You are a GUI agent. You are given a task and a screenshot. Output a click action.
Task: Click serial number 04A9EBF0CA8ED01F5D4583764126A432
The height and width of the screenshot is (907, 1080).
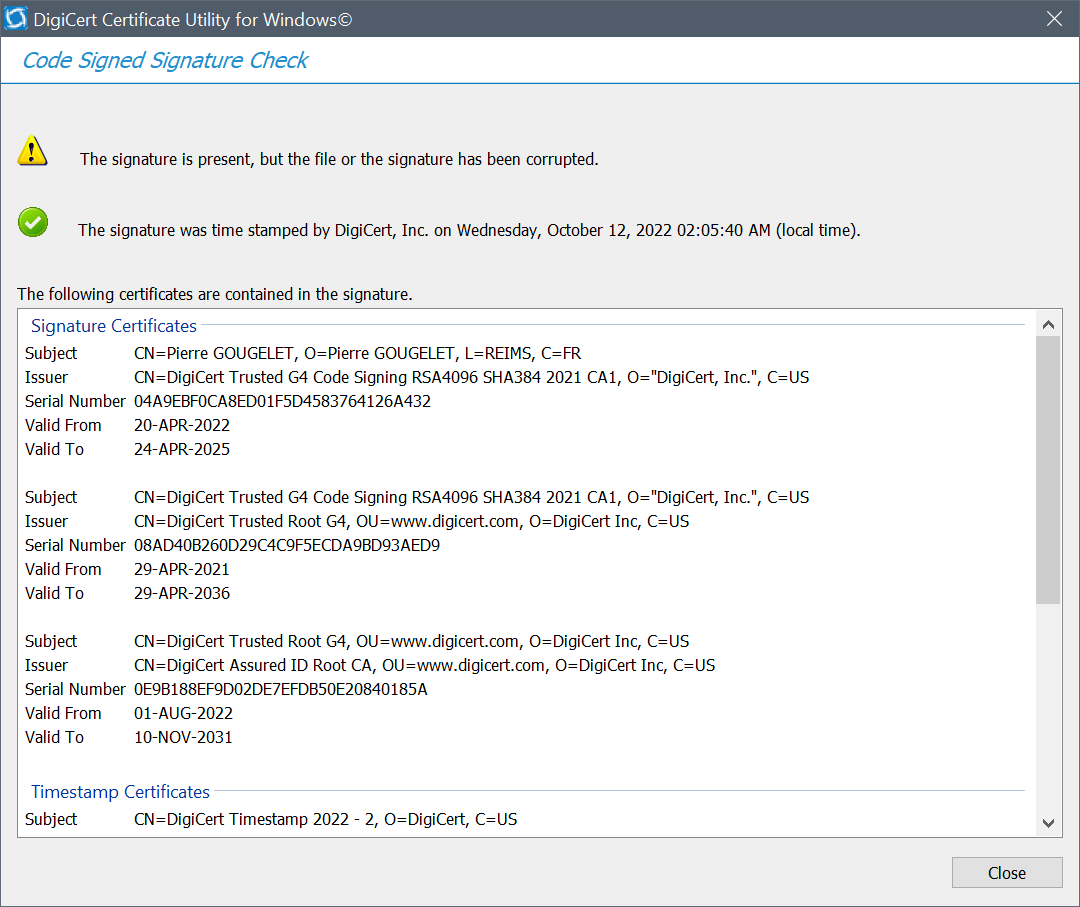tap(282, 401)
